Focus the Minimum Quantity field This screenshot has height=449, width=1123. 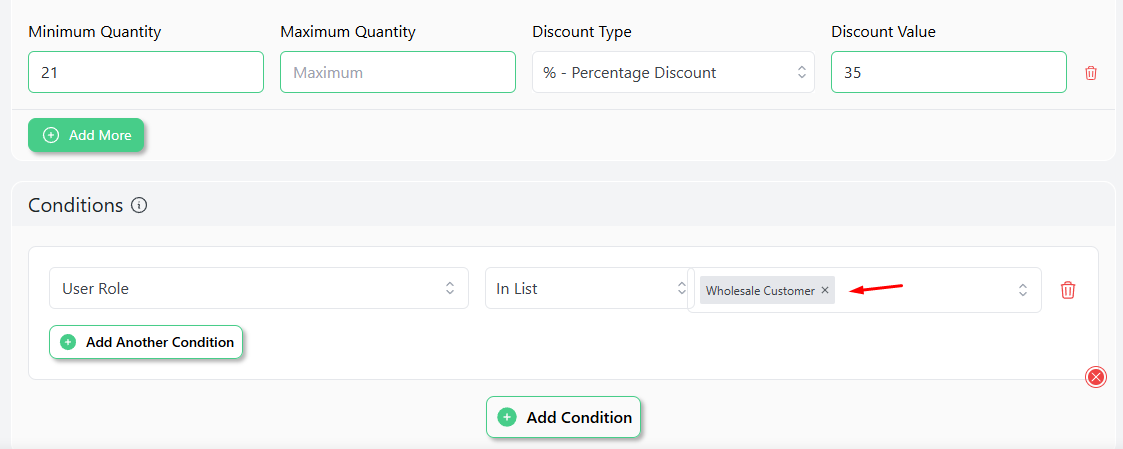click(146, 72)
